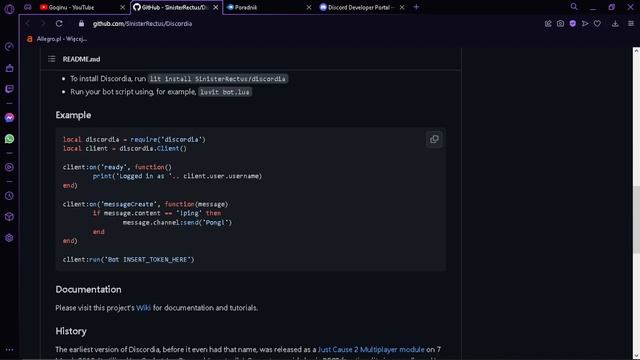Click the Documentation heading
Viewport: 640px width, 360px height.
coord(88,289)
